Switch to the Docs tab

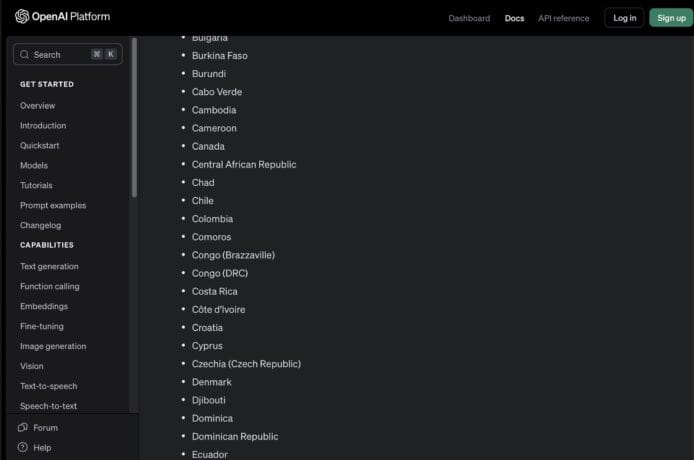(514, 18)
